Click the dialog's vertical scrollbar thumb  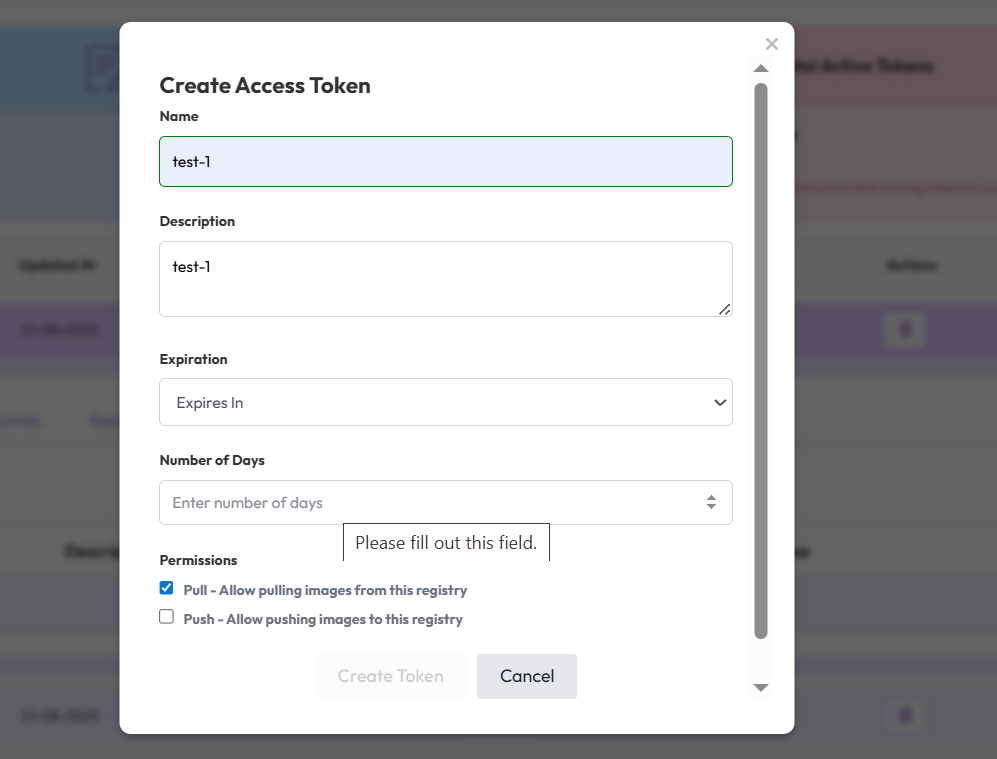click(x=761, y=360)
